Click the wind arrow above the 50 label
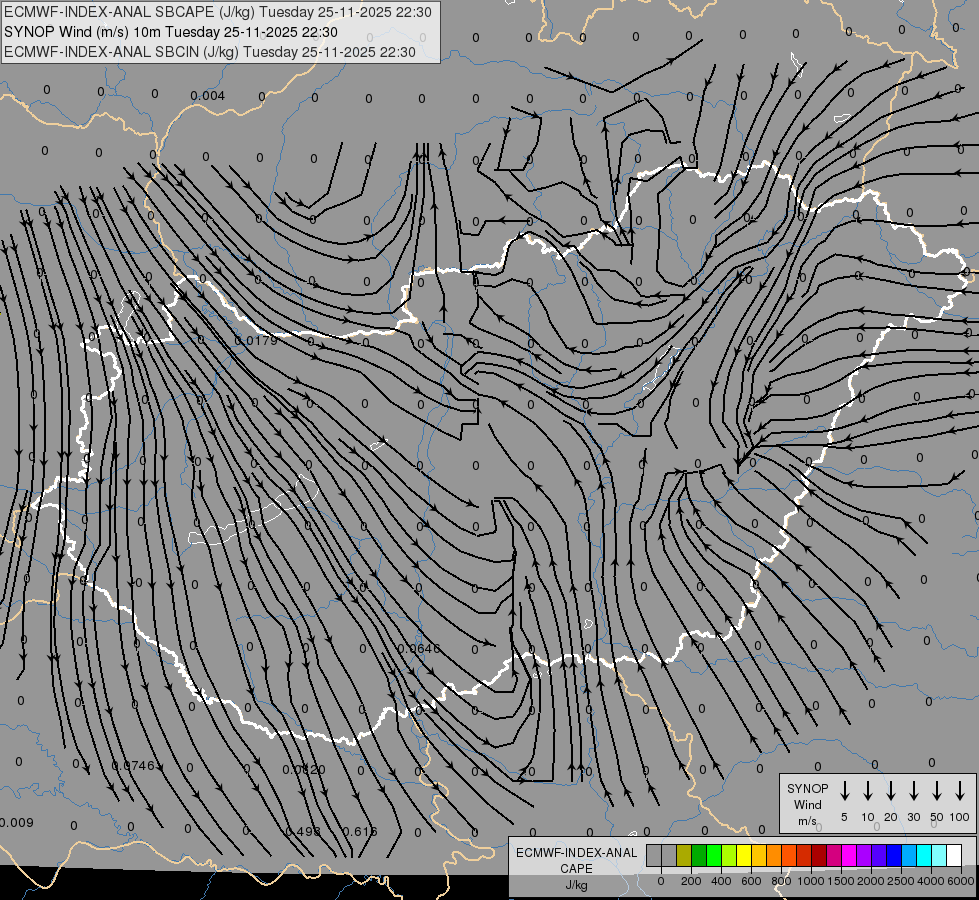 click(937, 791)
